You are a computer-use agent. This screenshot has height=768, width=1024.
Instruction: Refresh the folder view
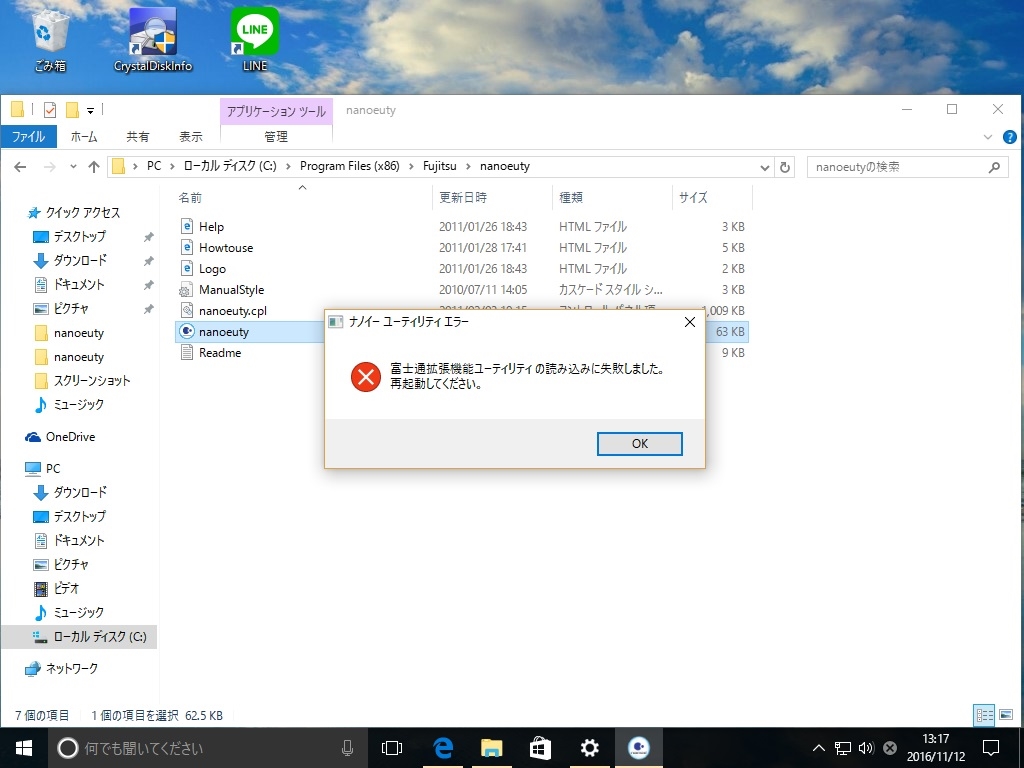785,167
